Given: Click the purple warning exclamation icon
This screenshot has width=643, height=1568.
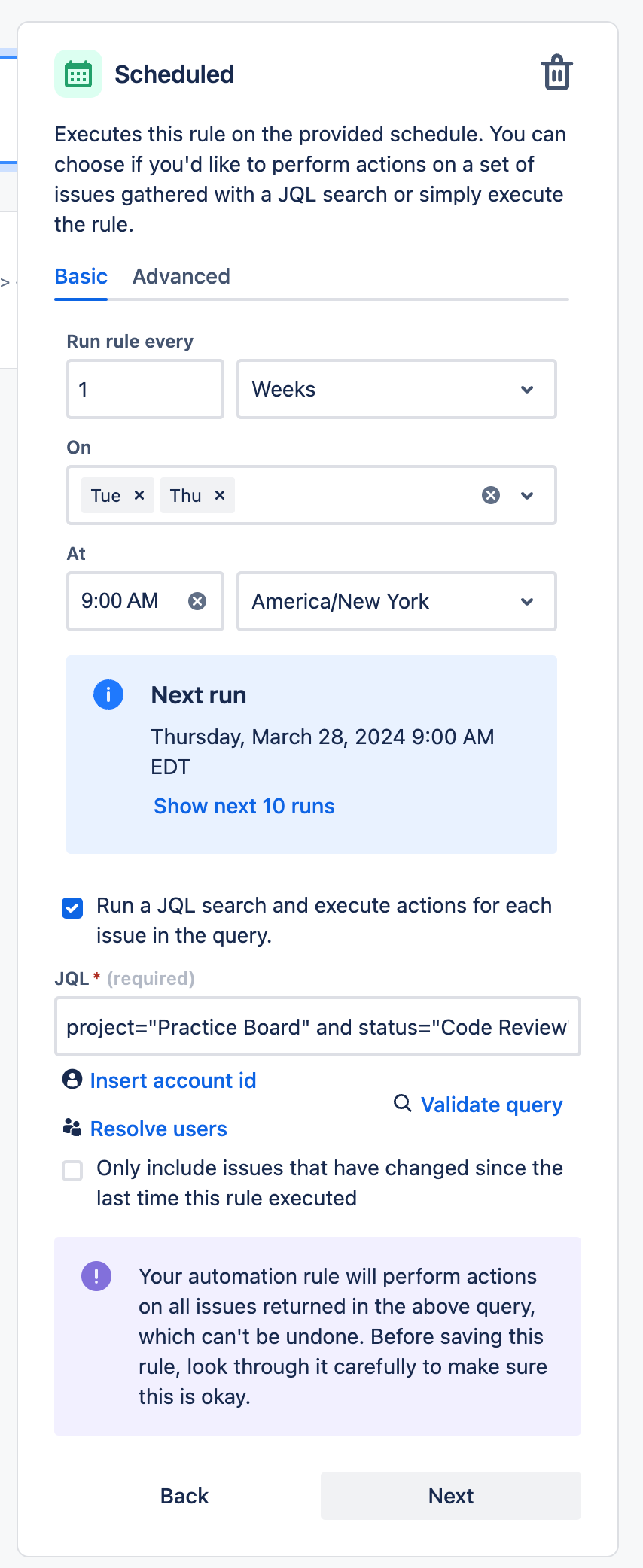Looking at the screenshot, I should click(x=96, y=1276).
